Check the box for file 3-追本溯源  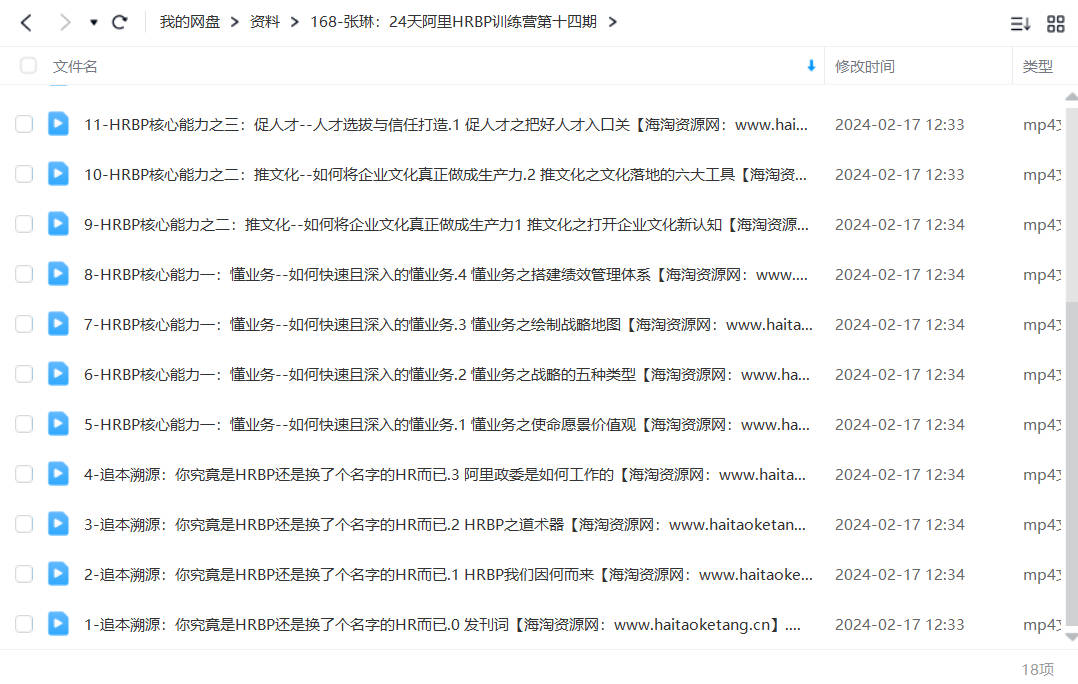point(24,525)
